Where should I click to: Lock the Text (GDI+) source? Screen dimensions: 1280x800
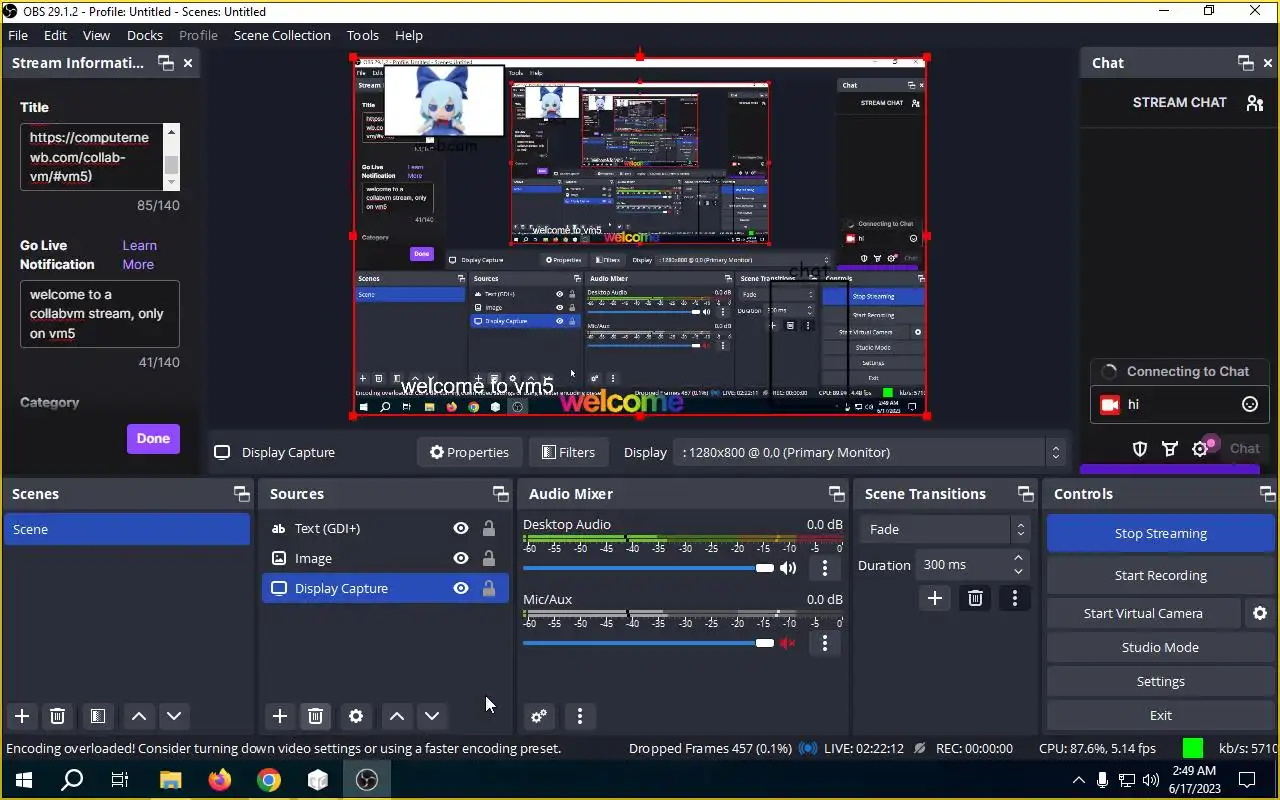[489, 528]
